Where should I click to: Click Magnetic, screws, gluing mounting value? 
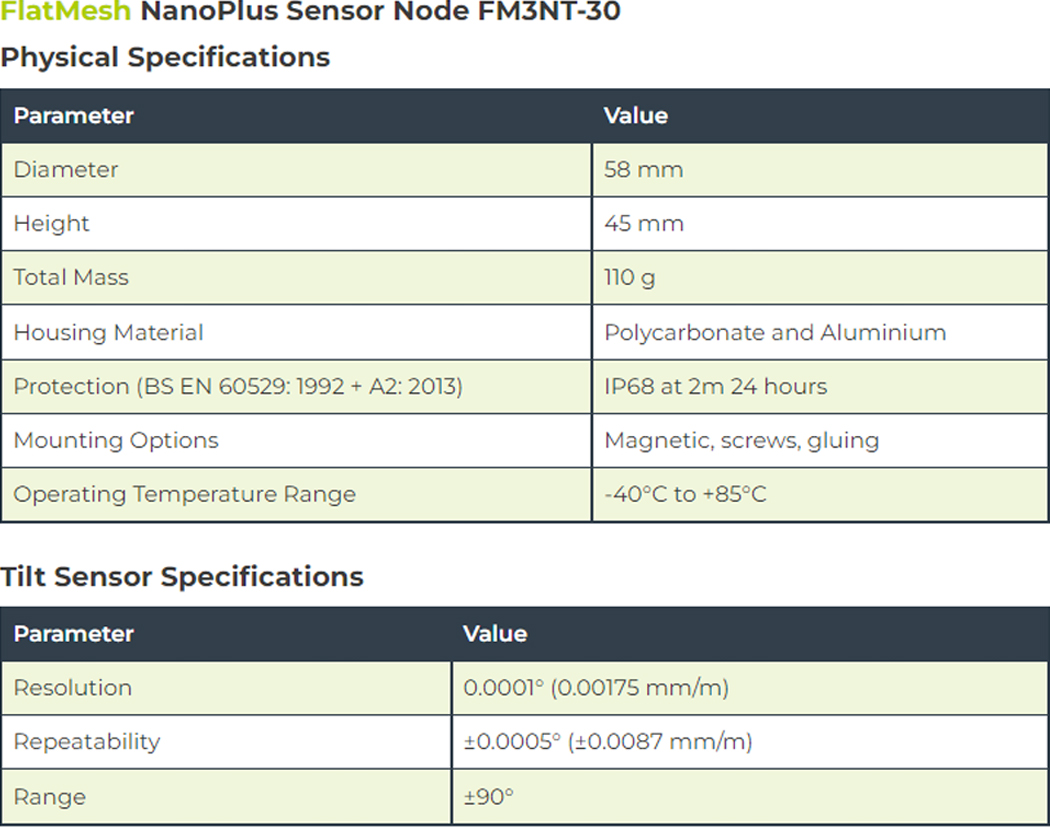tap(741, 441)
